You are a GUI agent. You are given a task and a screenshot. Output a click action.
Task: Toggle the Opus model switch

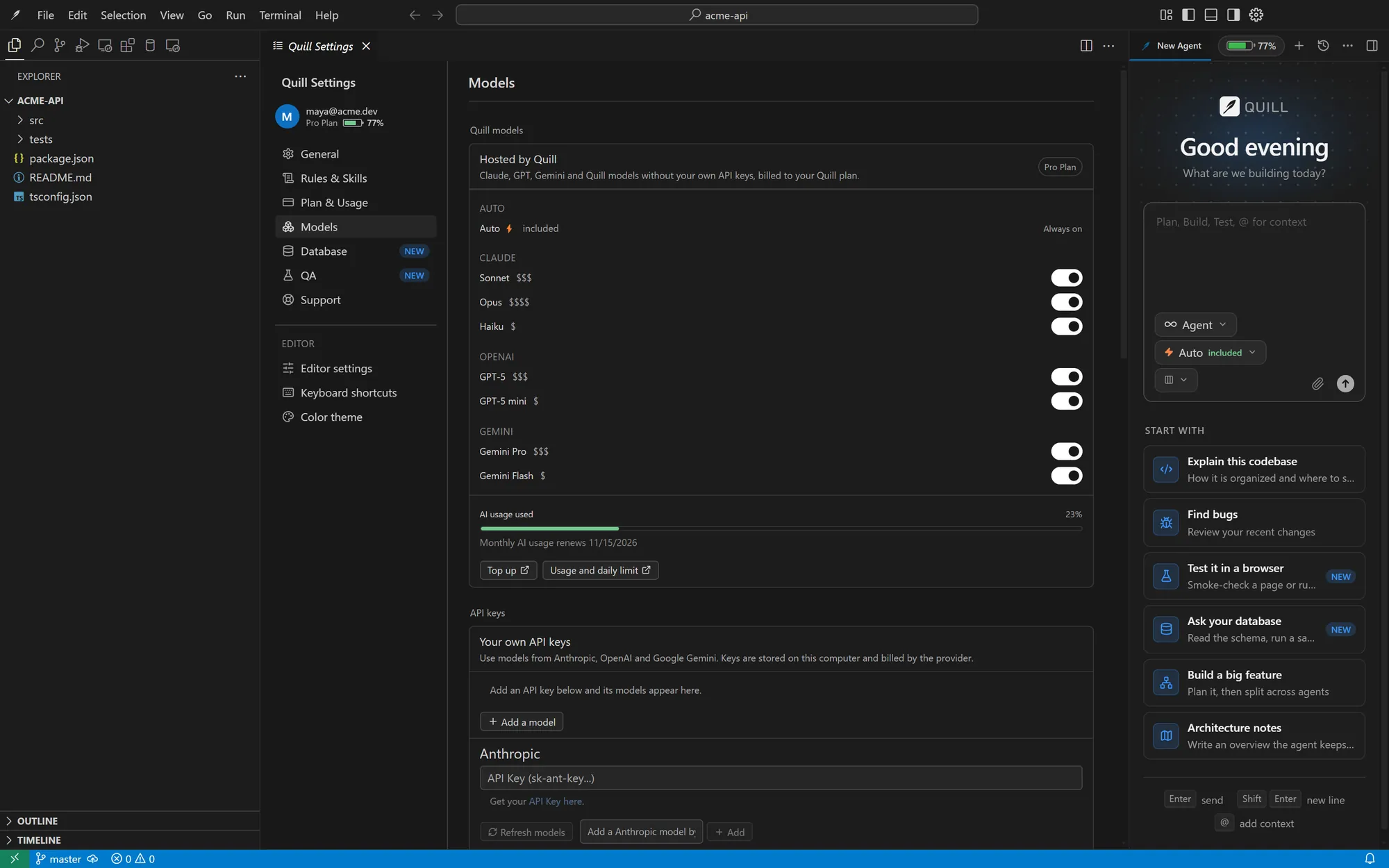[1066, 302]
